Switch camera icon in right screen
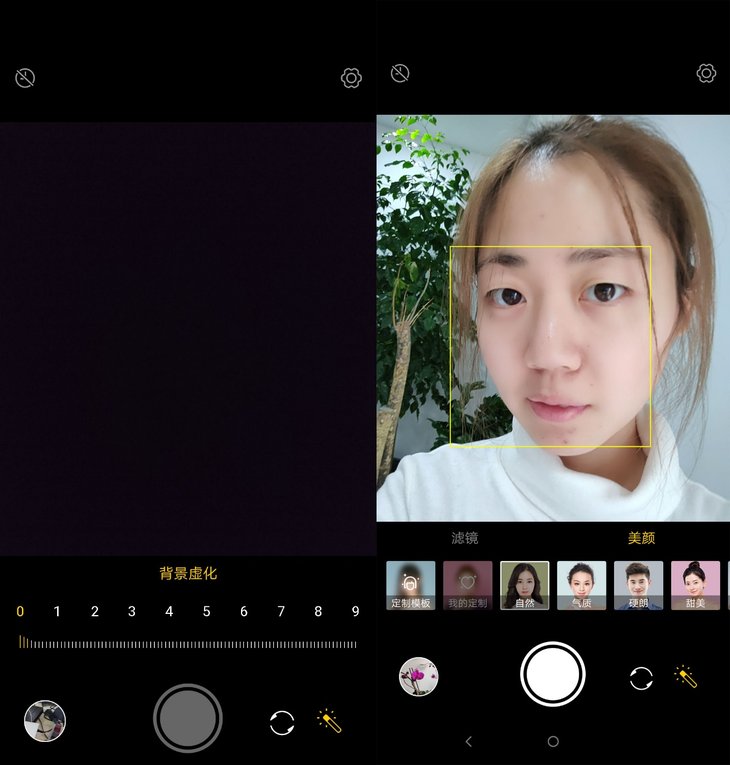This screenshot has width=730, height=765. tap(641, 678)
